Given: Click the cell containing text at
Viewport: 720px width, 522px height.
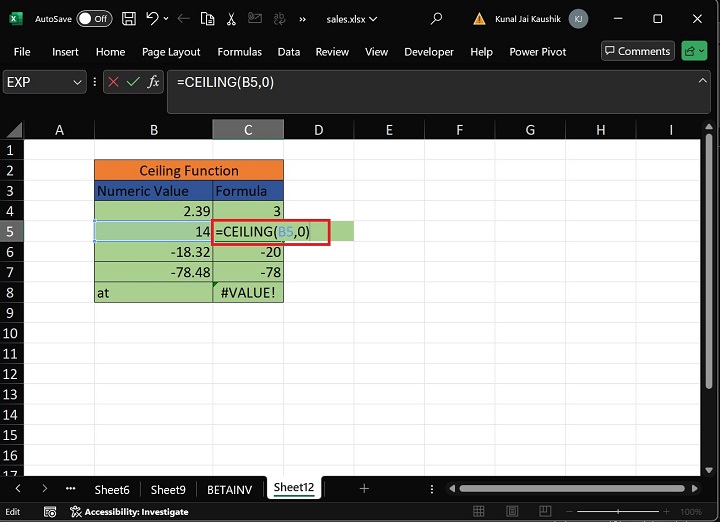Looking at the screenshot, I should tap(153, 292).
